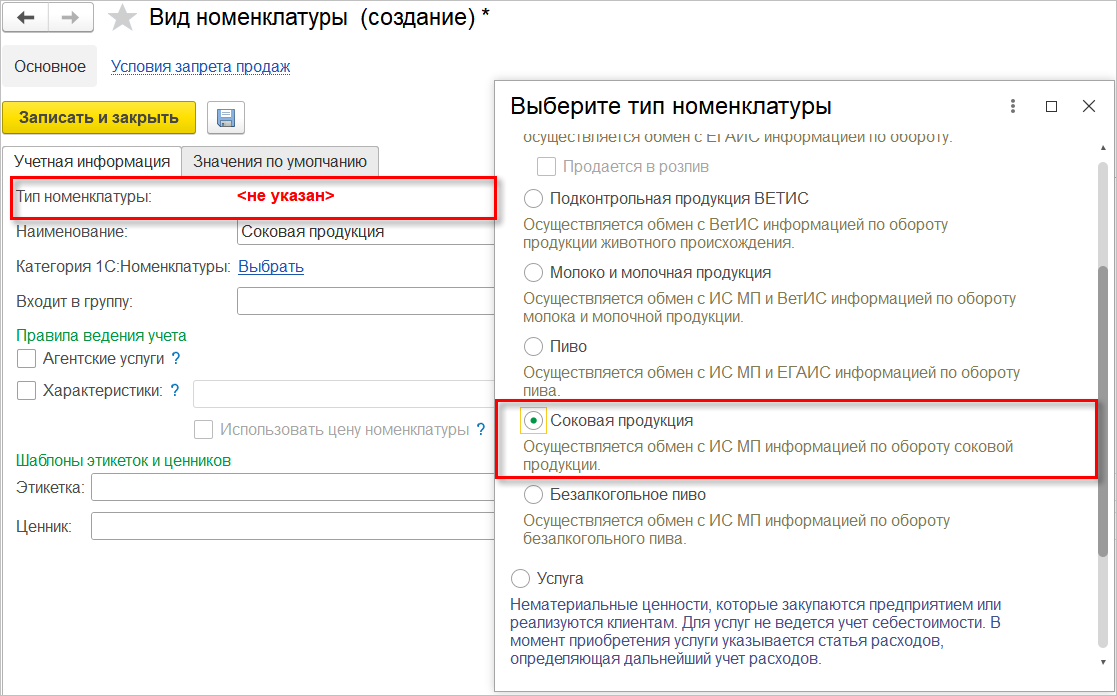
Task: Go back with the left arrow button
Action: point(26,18)
